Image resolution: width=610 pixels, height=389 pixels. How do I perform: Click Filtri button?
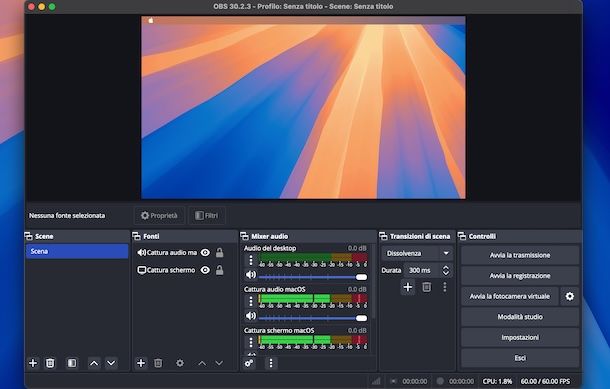207,216
